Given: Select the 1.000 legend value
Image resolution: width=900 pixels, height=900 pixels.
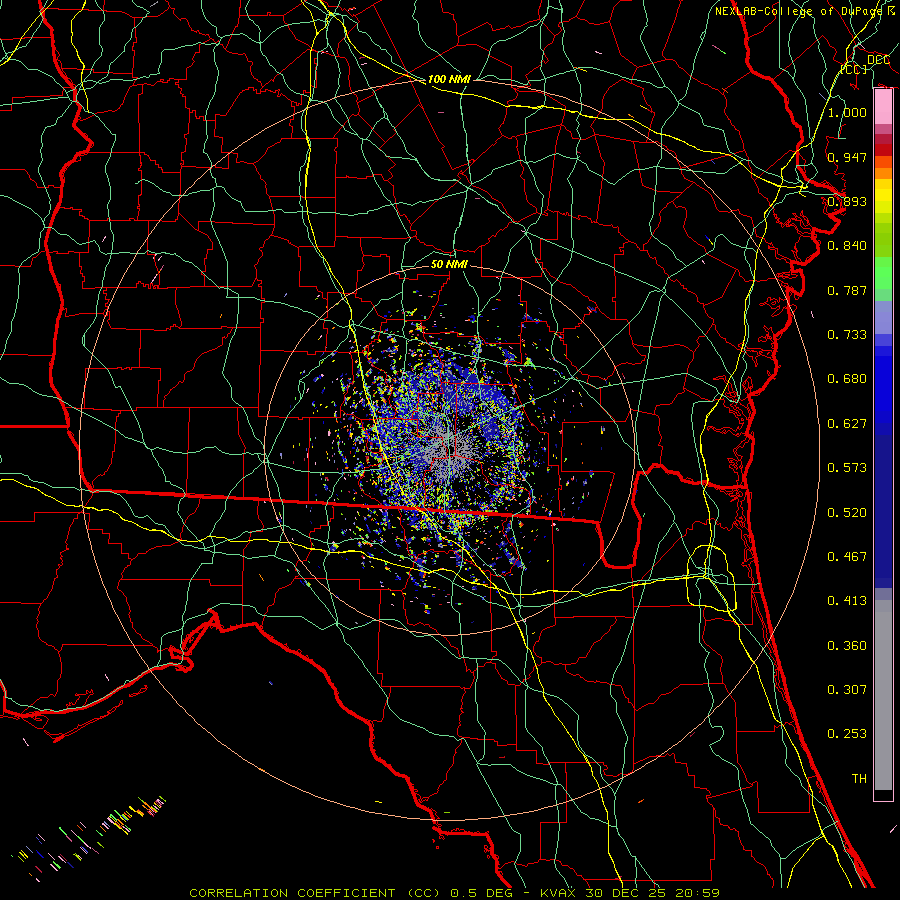Looking at the screenshot, I should tap(847, 112).
